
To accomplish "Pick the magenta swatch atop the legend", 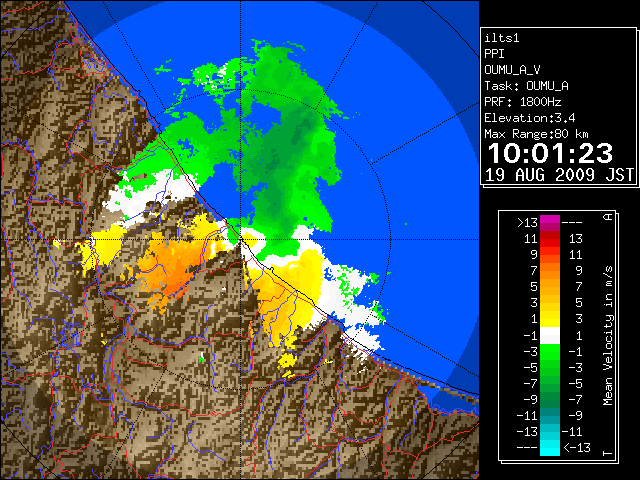I will coord(550,219).
